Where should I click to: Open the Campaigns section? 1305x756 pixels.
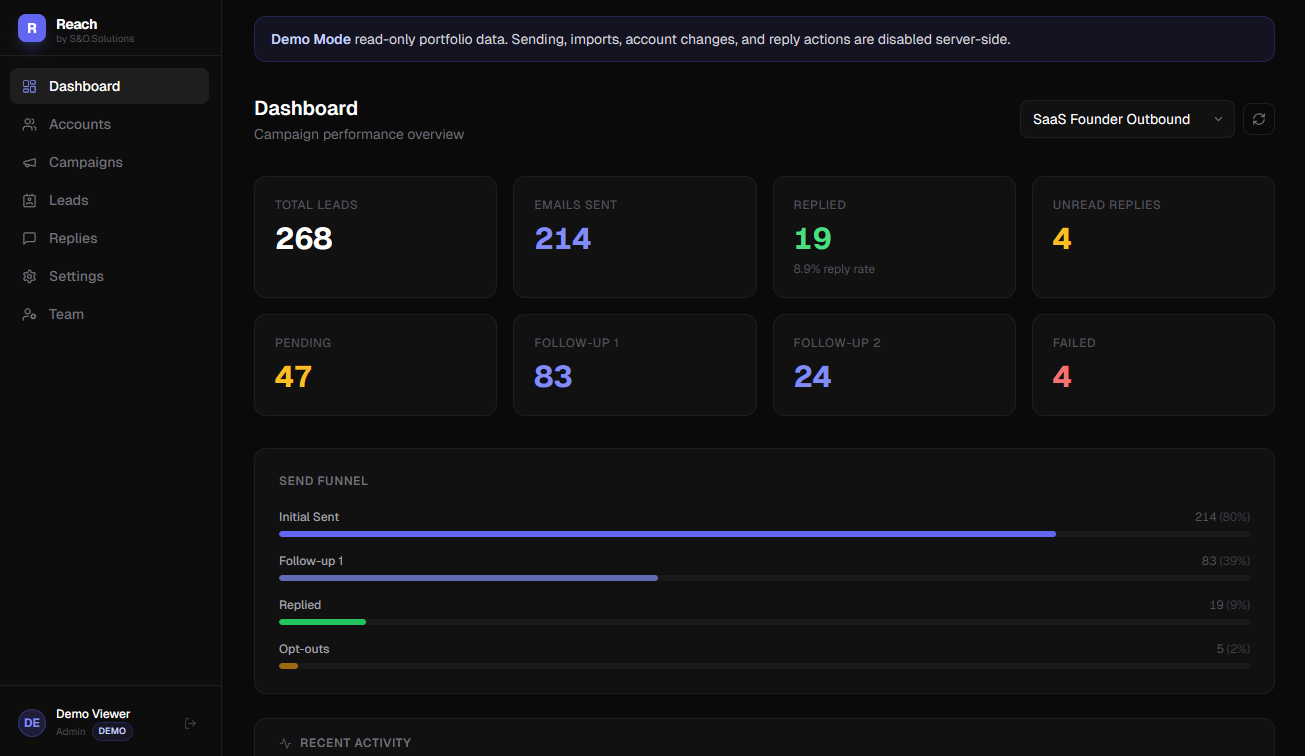click(110, 162)
